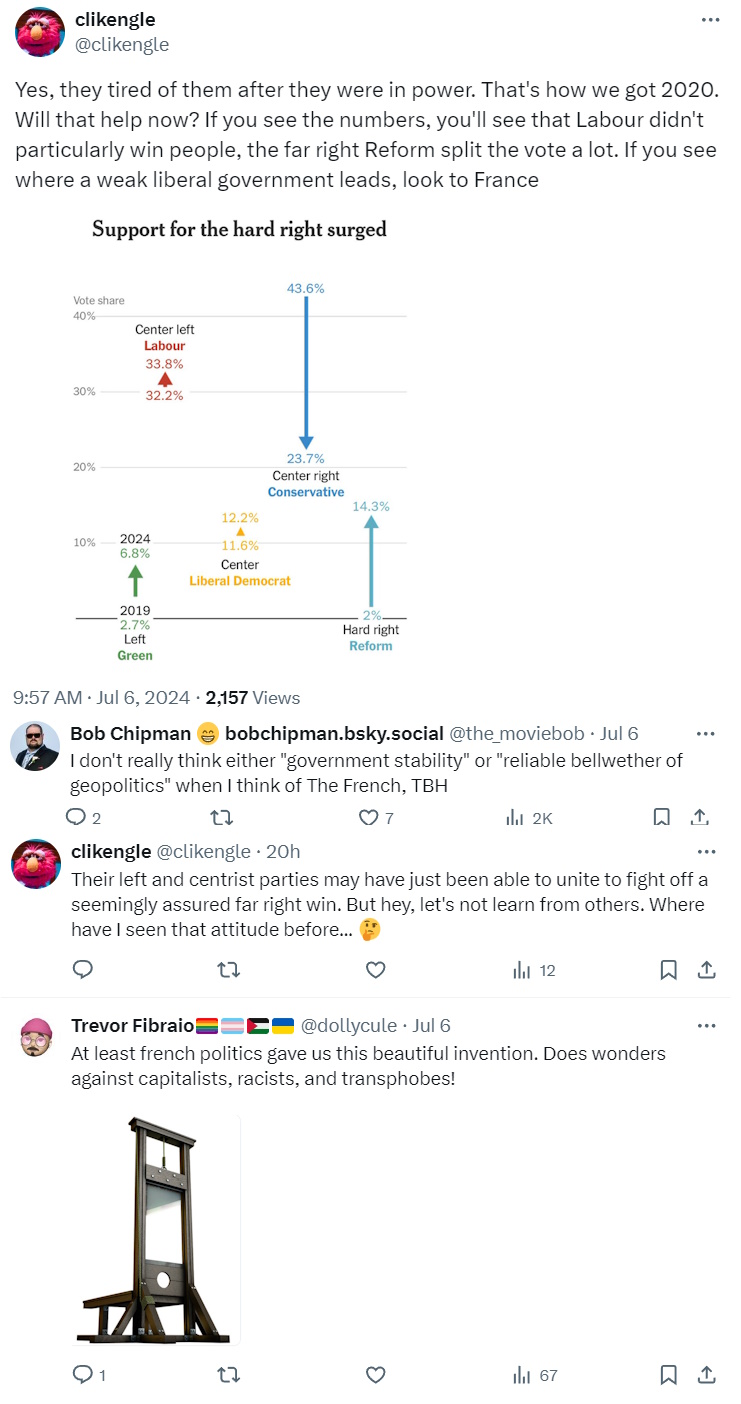
Task: Open the guillotine image in Trevor's tweet
Action: (157, 1230)
